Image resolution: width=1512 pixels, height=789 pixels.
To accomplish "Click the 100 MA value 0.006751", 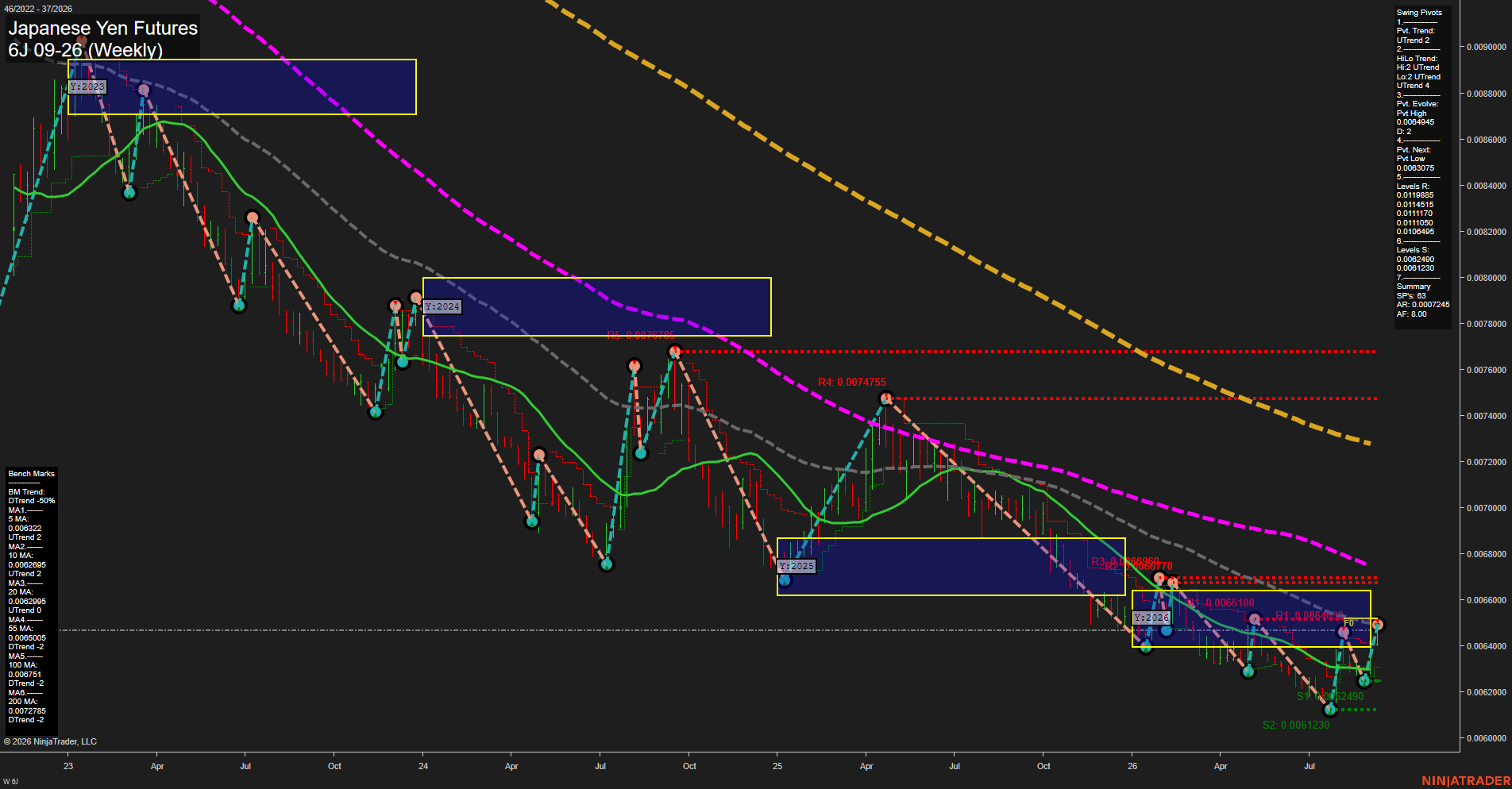I will [25, 675].
